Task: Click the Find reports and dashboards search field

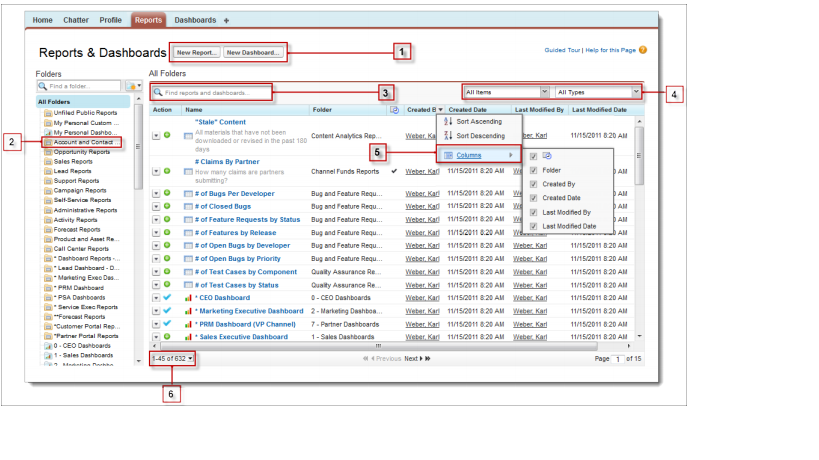Action: tap(212, 92)
